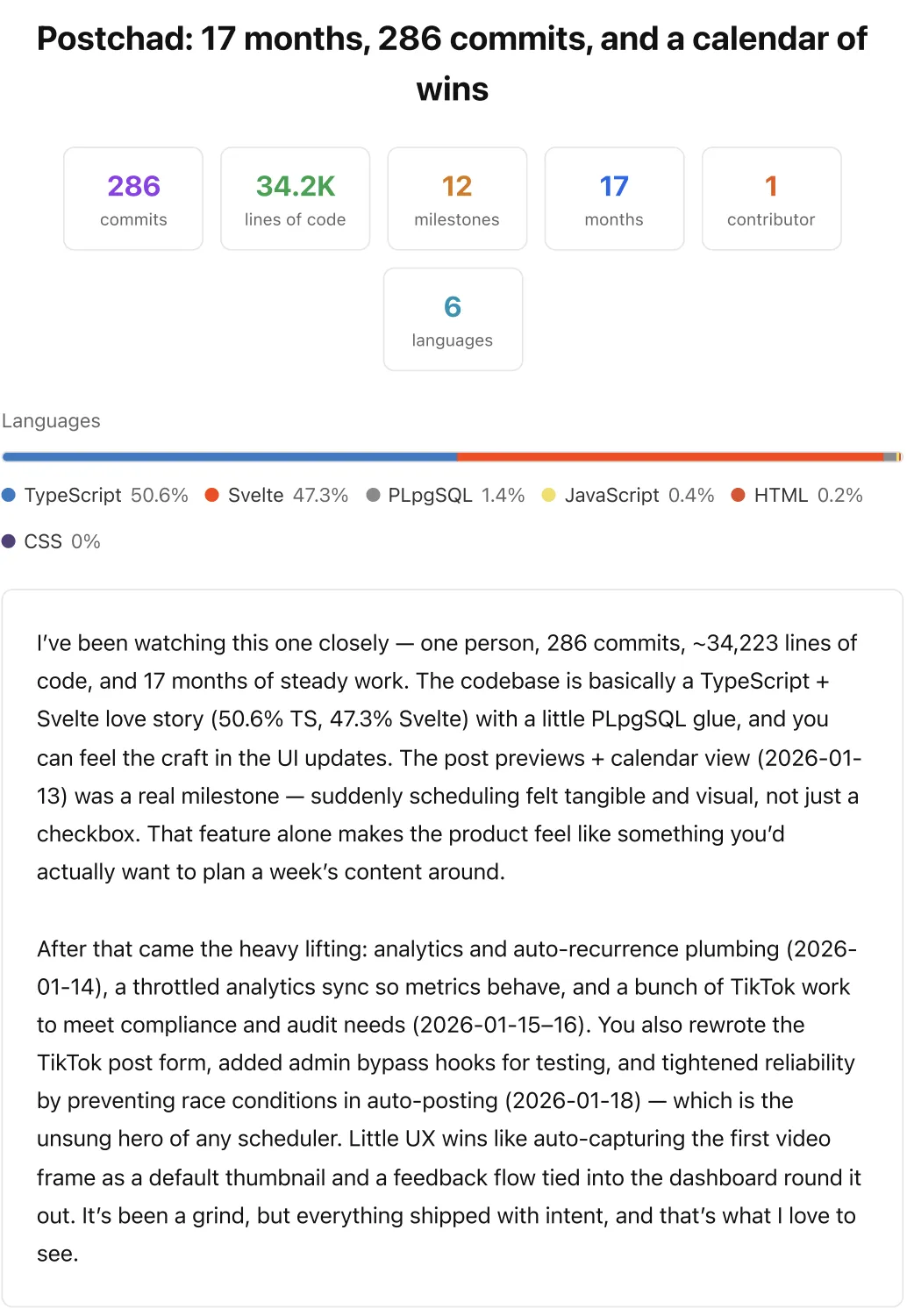Click the TypeScript 50.6% legend label

pos(106,495)
